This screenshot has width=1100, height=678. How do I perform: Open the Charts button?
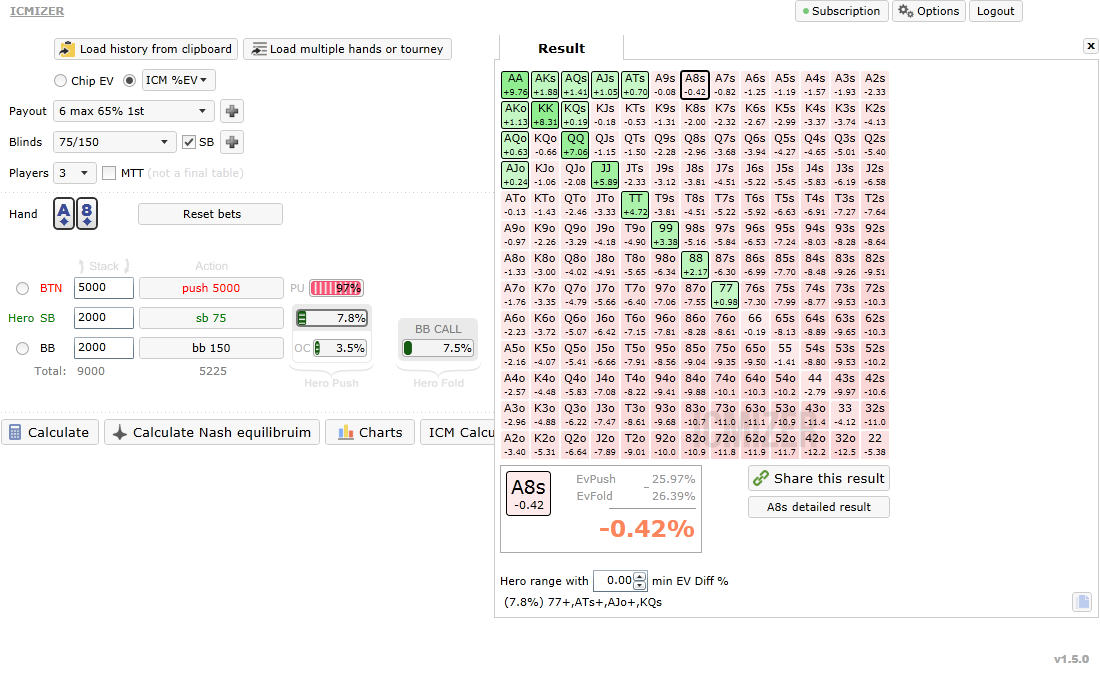click(x=370, y=432)
